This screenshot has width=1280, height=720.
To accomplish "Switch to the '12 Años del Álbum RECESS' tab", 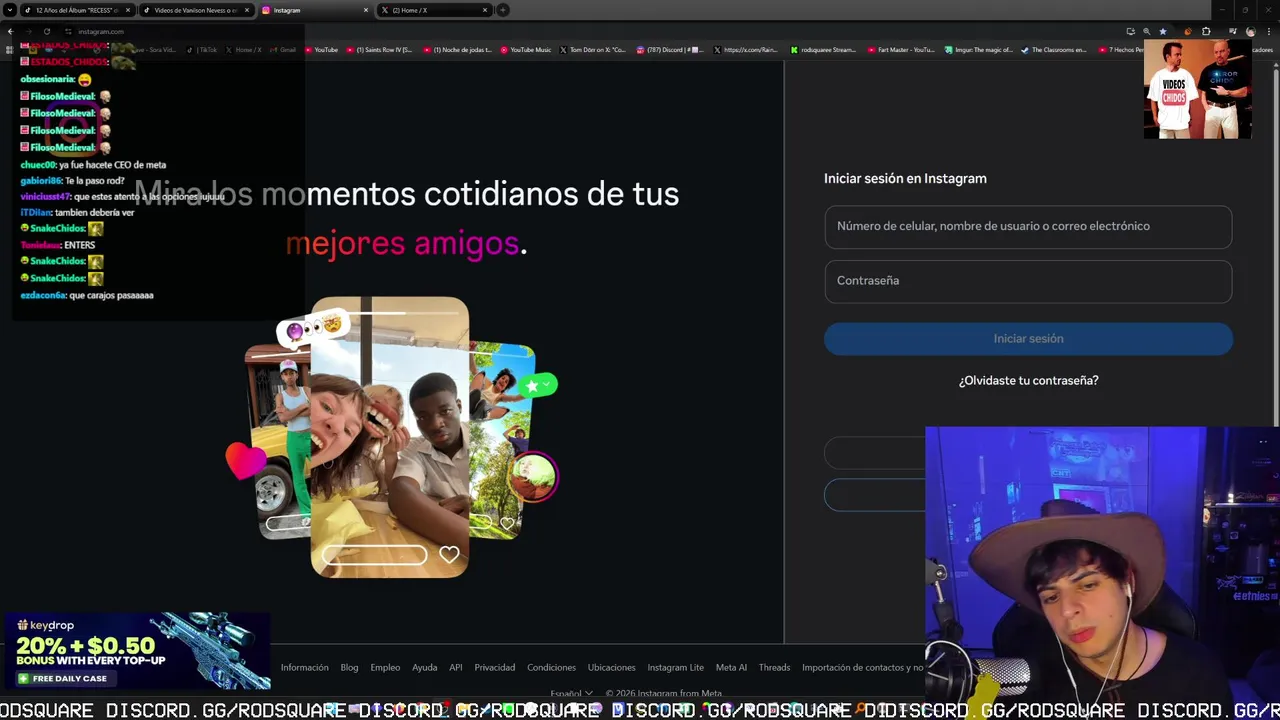I will [x=77, y=10].
